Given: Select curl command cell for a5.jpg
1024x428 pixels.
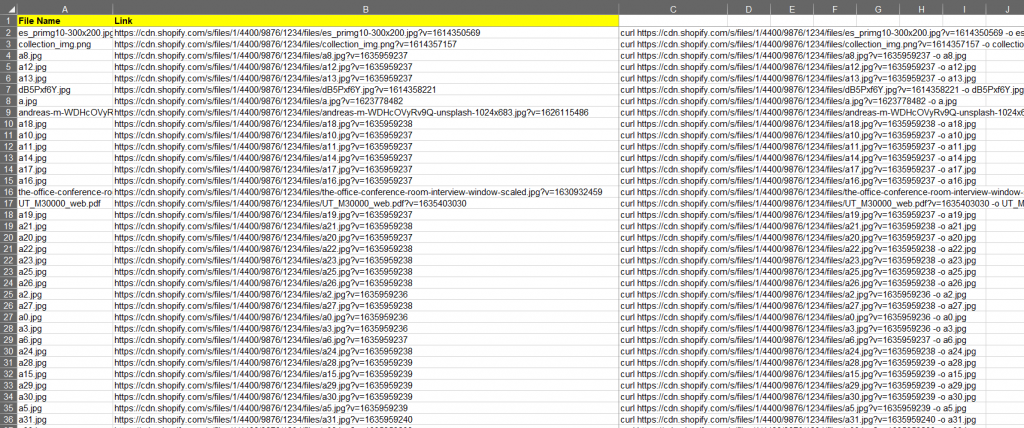Looking at the screenshot, I should pos(673,408).
